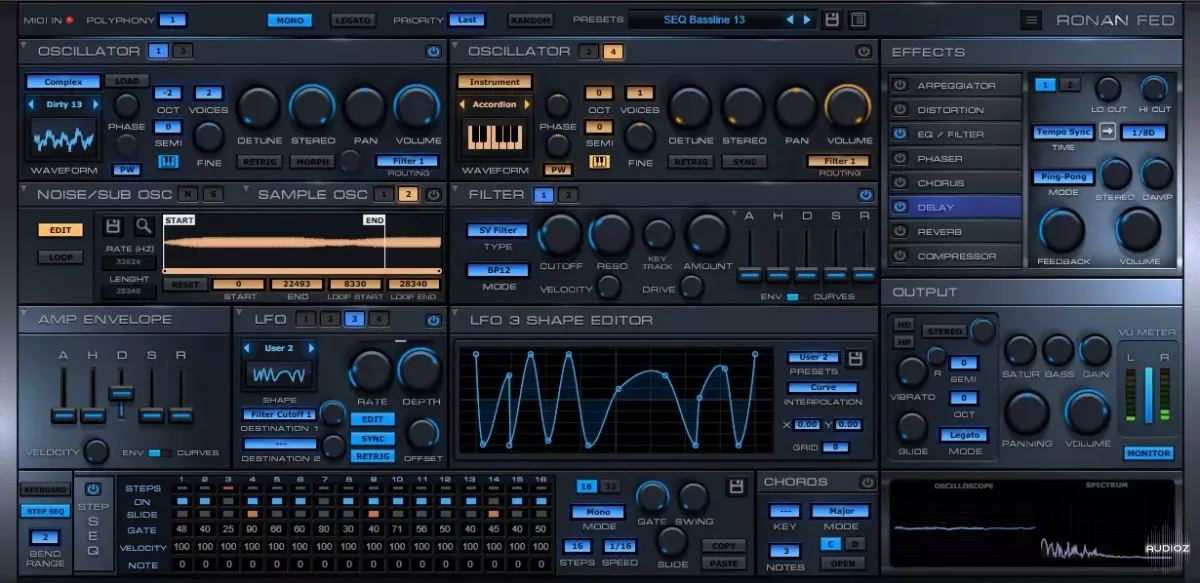Click the magnifier icon in Sample OSC panel

tap(143, 227)
